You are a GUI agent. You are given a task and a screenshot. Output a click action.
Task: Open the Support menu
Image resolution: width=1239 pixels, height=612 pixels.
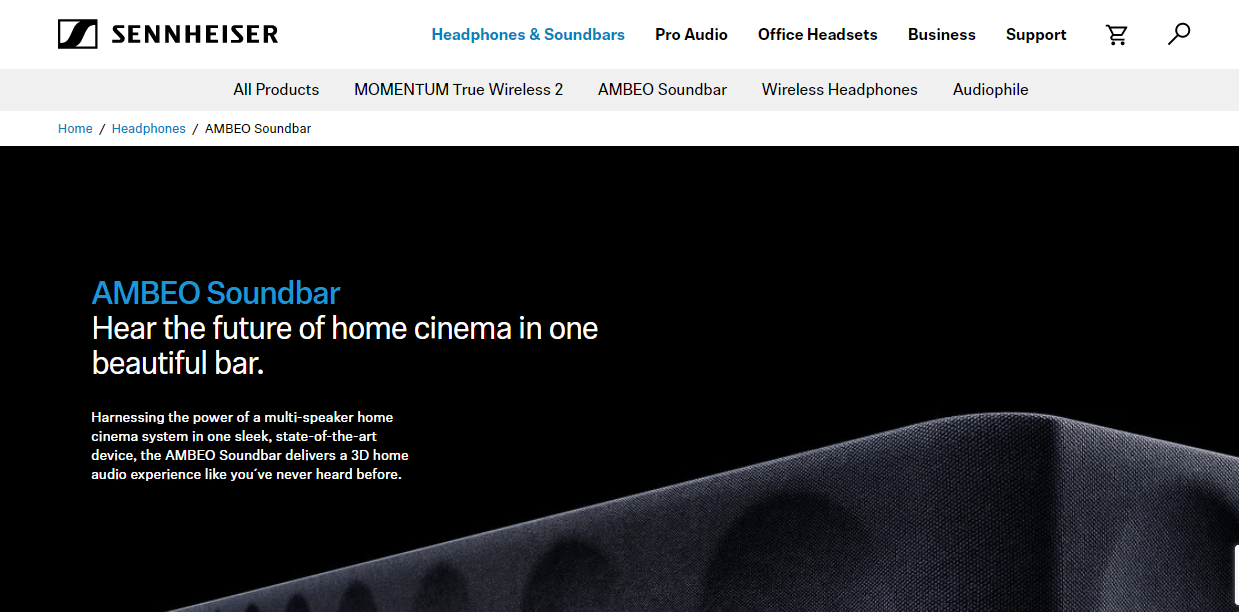1036,34
